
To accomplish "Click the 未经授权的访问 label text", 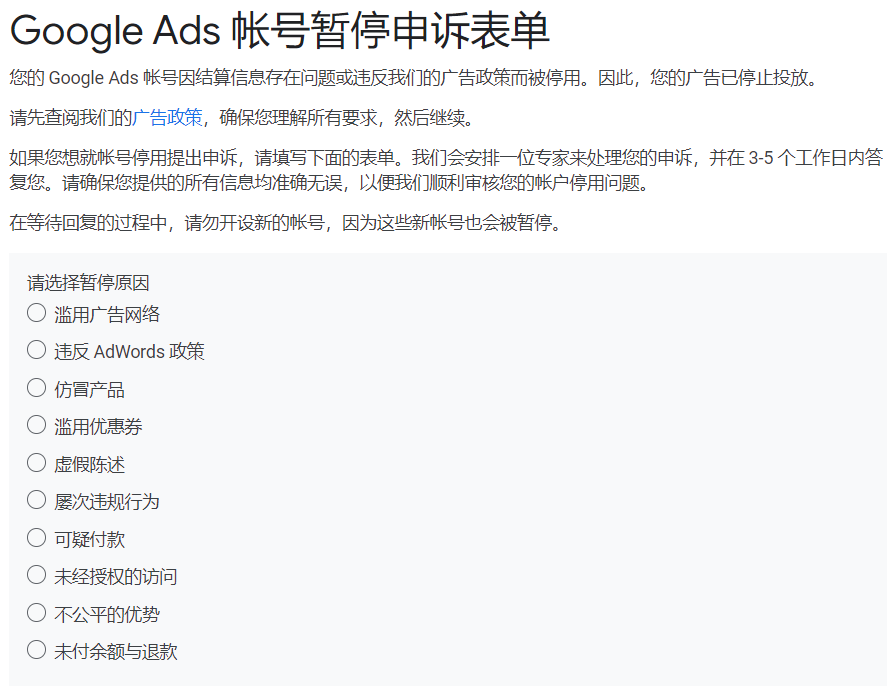I will point(115,576).
